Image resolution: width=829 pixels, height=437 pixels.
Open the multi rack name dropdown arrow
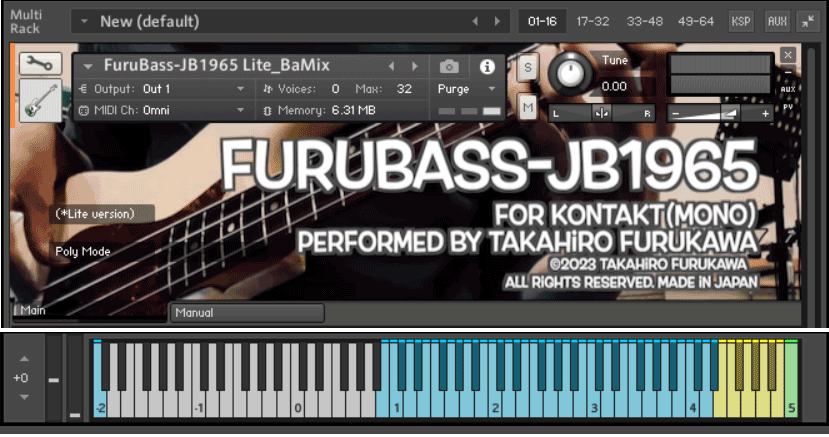click(x=84, y=22)
